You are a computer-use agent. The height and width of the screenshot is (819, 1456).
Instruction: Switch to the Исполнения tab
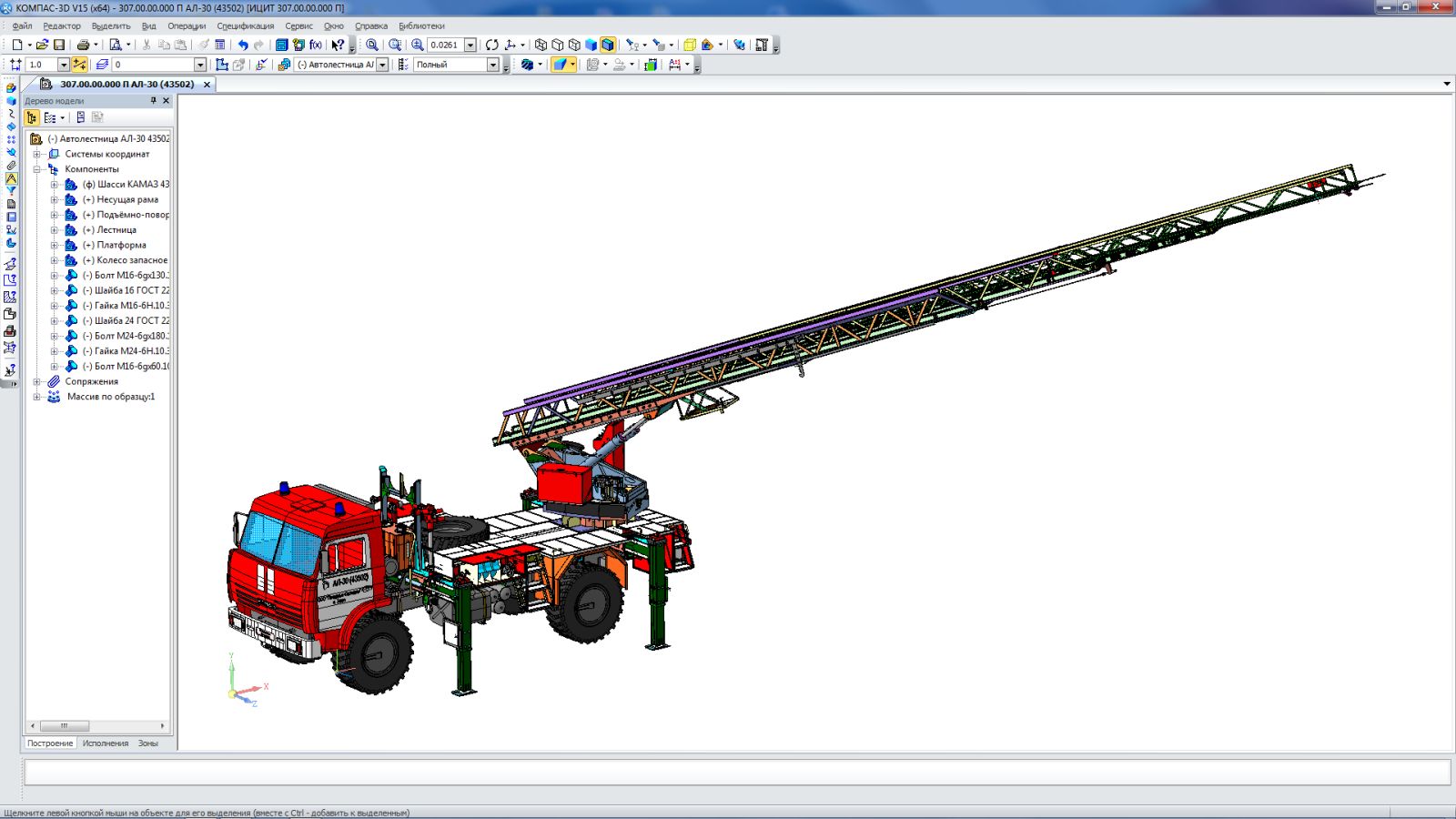coord(106,743)
